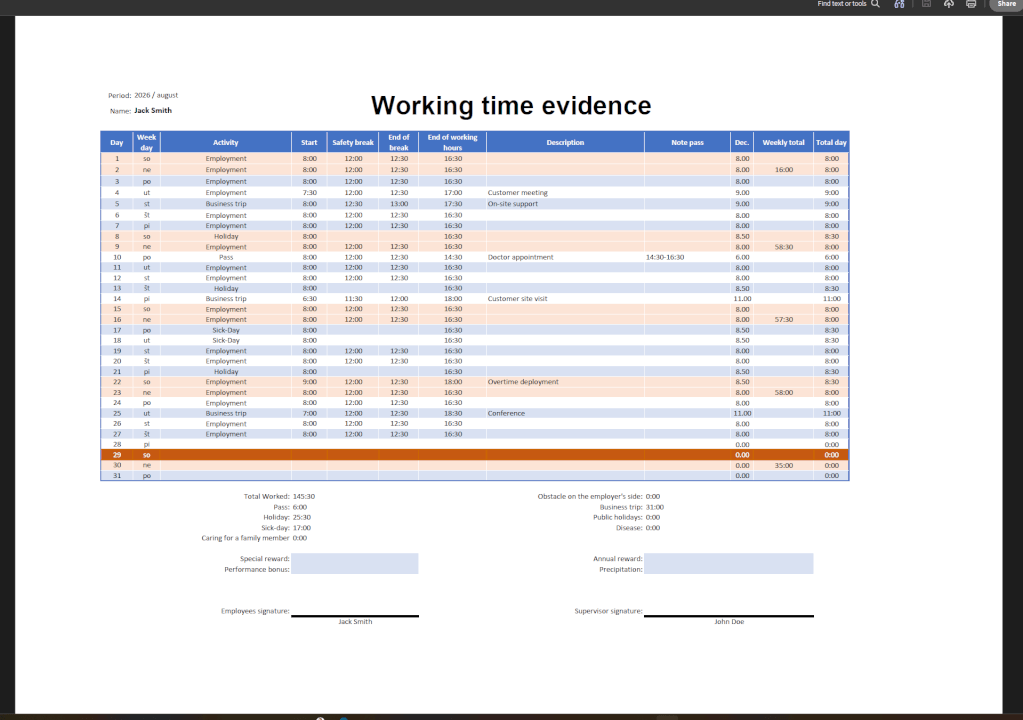Print the document with the printer icon

[971, 4]
